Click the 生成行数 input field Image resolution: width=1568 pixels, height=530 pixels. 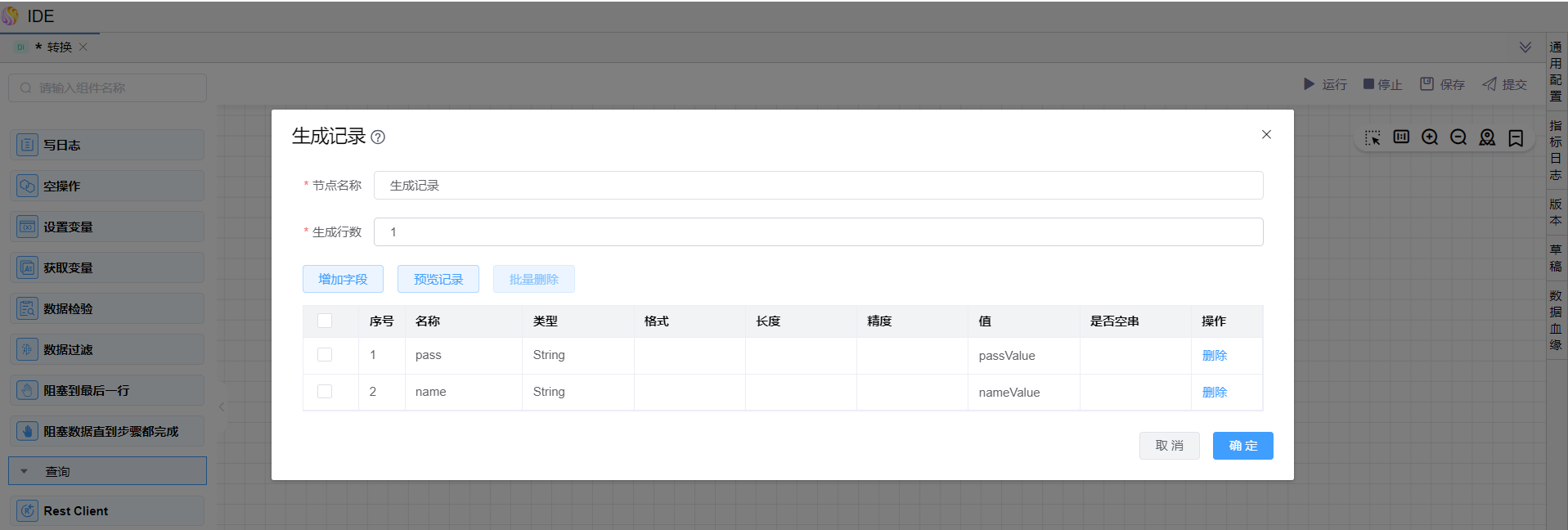point(818,232)
